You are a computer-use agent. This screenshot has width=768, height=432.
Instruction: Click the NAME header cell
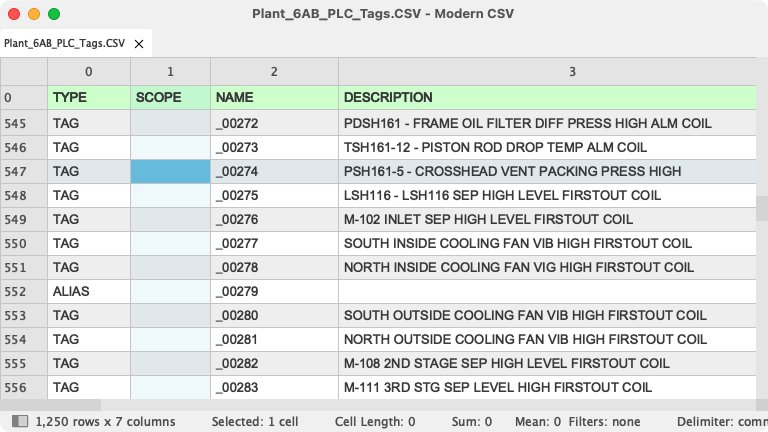point(274,97)
